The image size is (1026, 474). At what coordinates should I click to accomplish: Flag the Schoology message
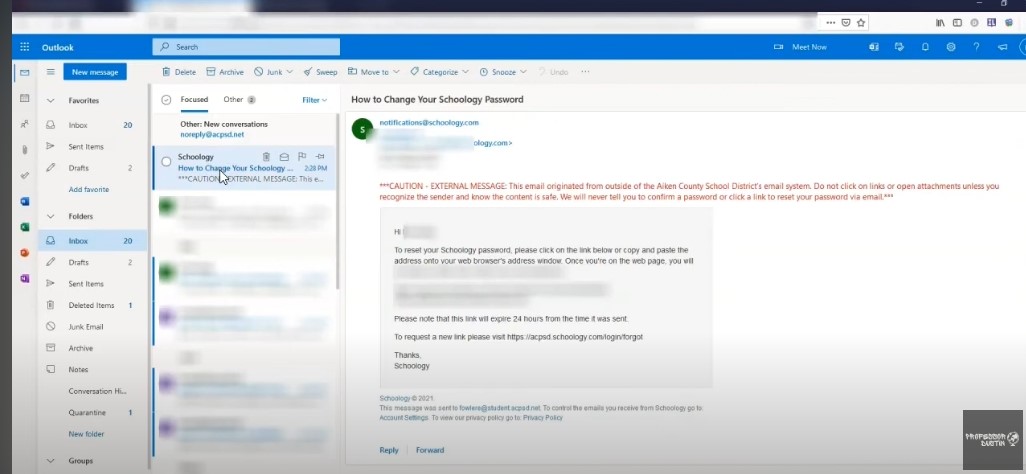click(x=302, y=156)
